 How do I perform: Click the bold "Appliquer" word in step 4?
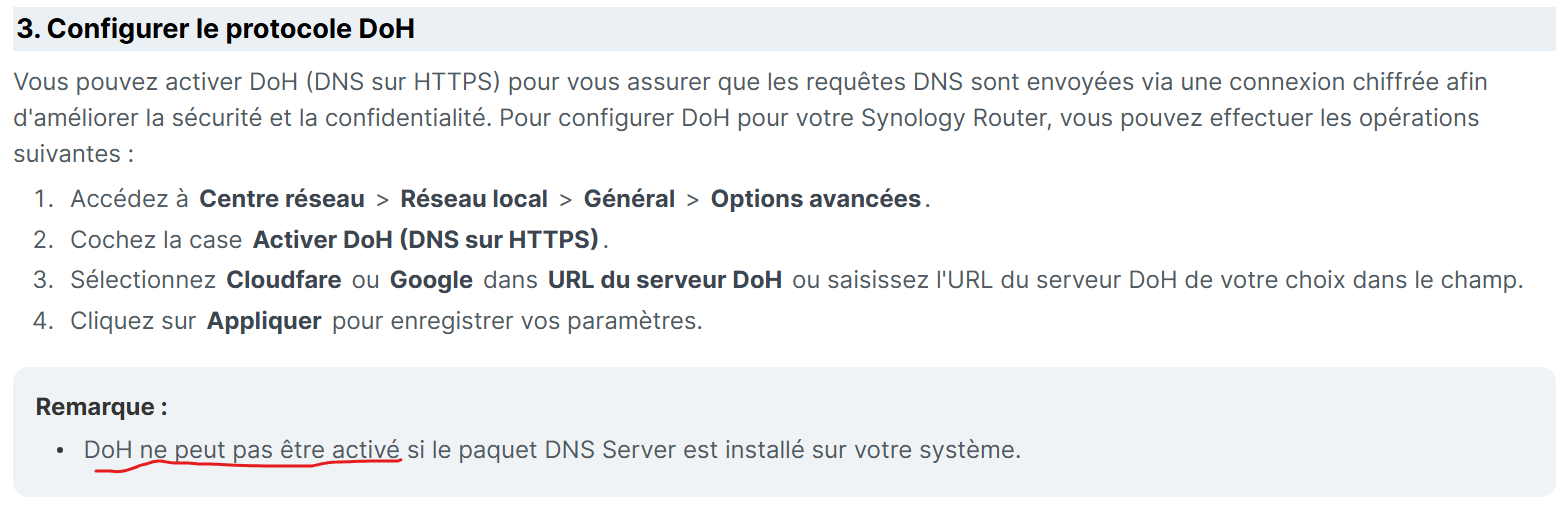[x=264, y=322]
